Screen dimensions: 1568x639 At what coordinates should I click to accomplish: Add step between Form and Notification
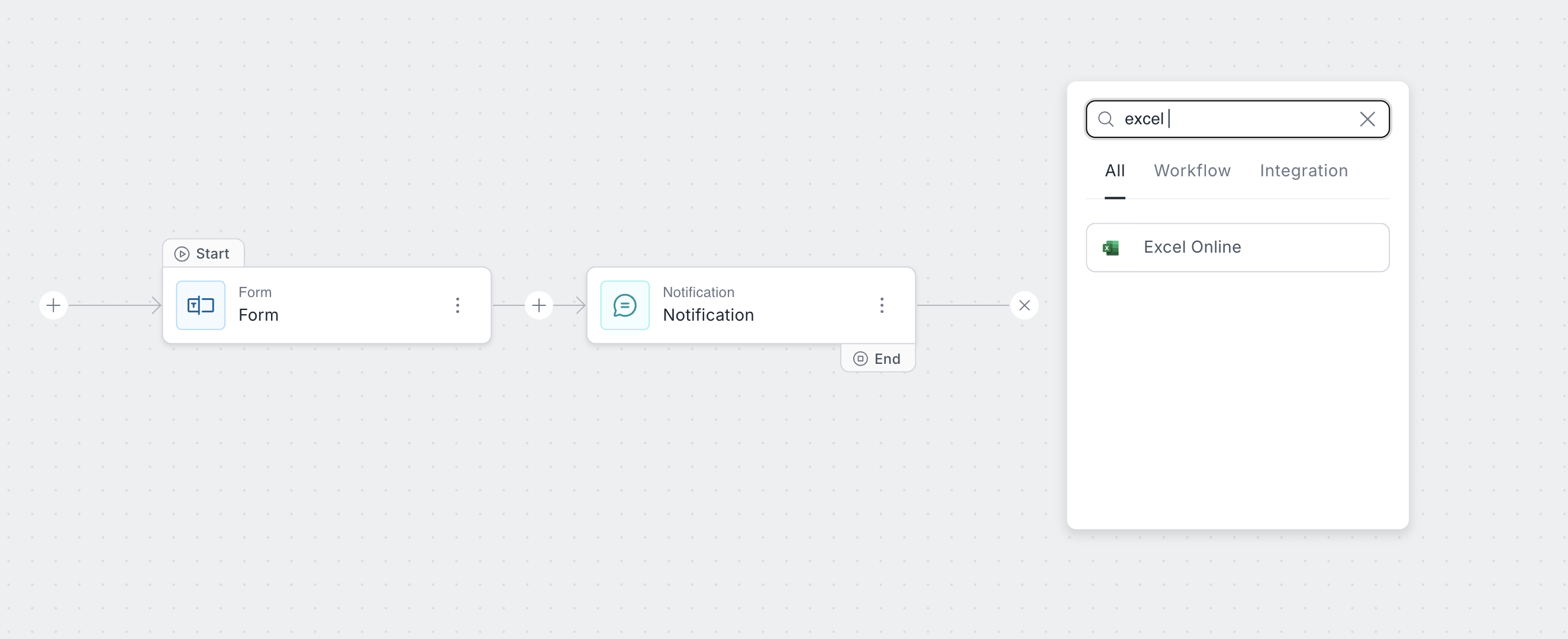(x=538, y=305)
